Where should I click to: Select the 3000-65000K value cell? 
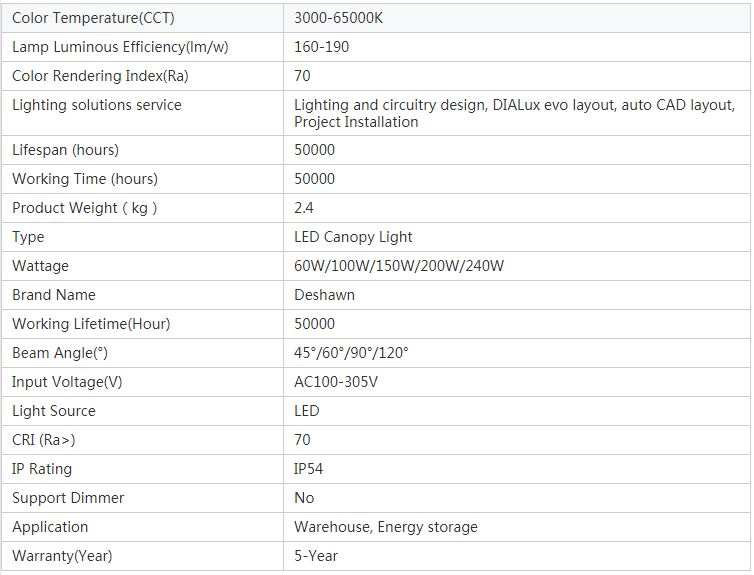(338, 18)
